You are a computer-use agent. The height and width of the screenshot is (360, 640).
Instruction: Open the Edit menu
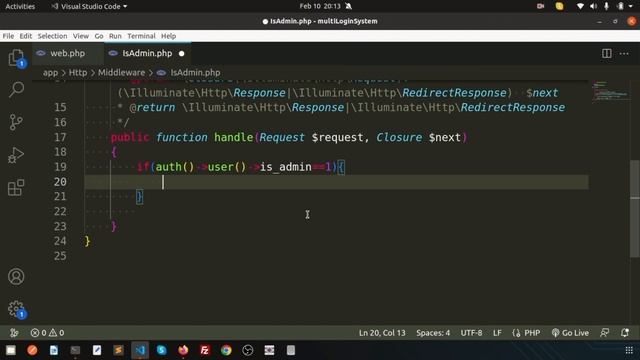[x=25, y=36]
